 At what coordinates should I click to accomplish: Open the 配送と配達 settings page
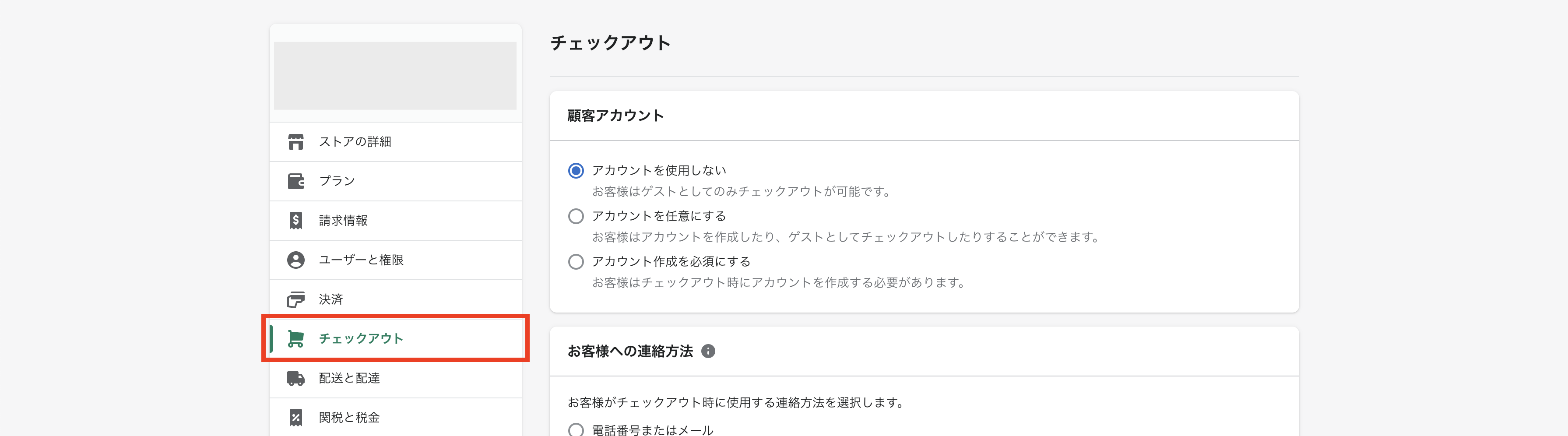click(396, 378)
